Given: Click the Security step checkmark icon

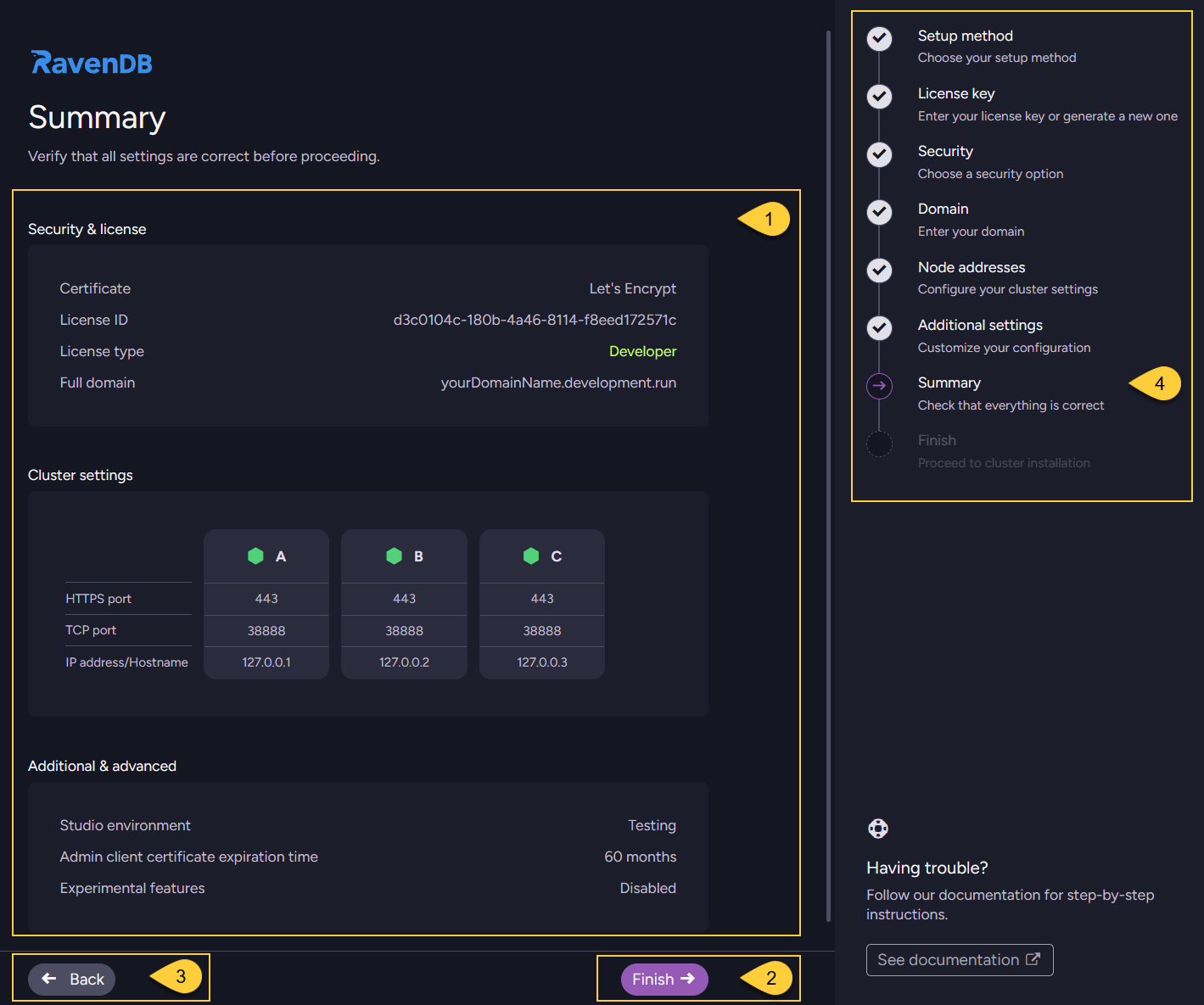Looking at the screenshot, I should point(879,154).
